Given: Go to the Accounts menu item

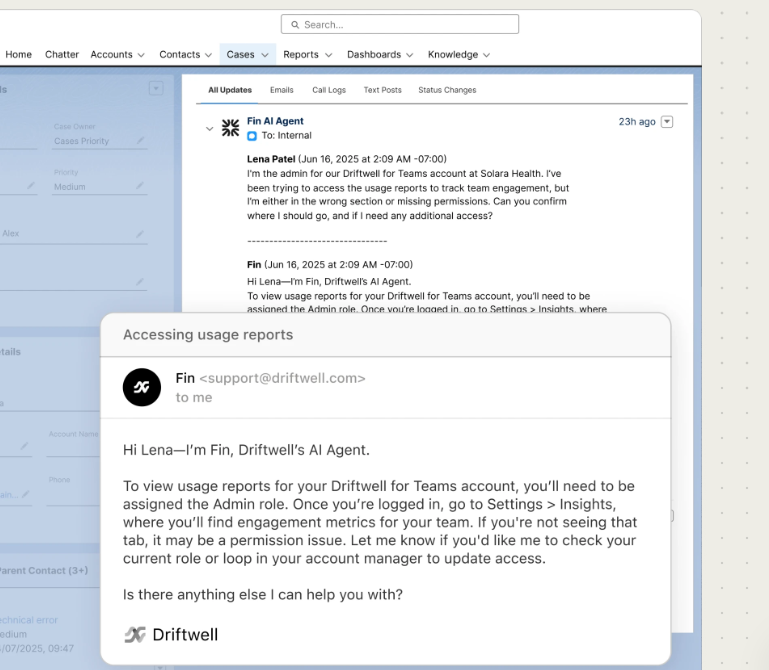Looking at the screenshot, I should click(x=111, y=54).
